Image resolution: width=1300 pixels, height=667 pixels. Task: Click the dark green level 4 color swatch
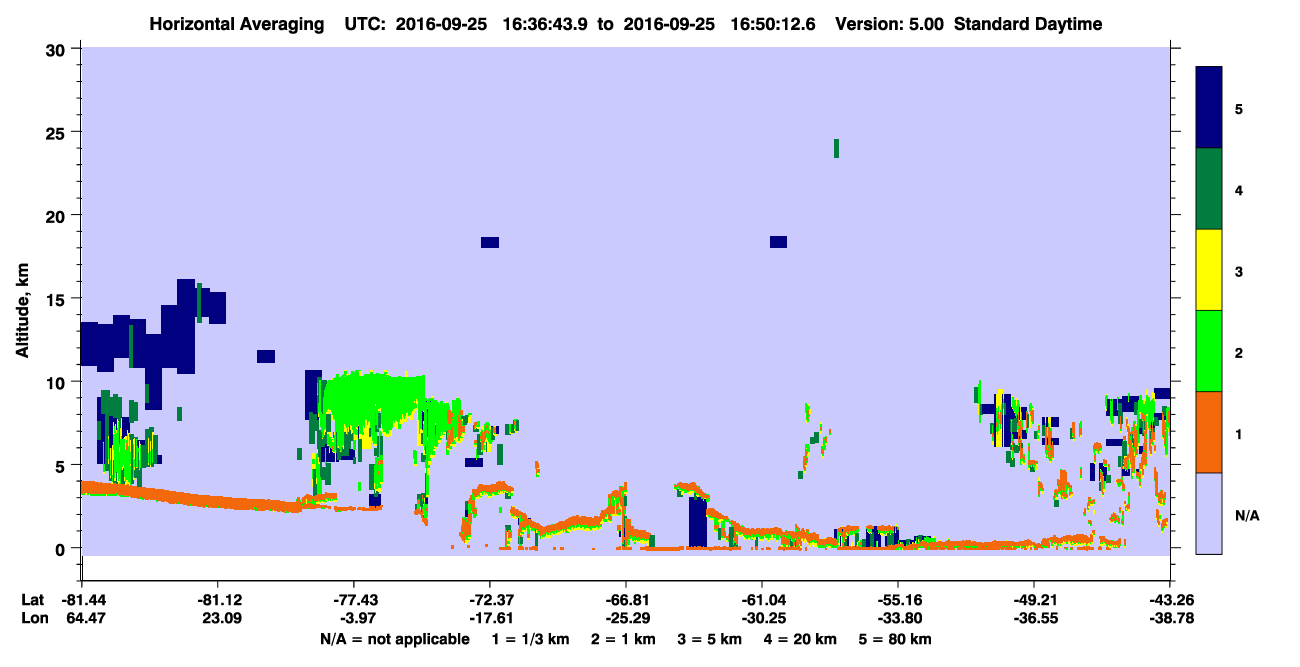coord(1209,189)
